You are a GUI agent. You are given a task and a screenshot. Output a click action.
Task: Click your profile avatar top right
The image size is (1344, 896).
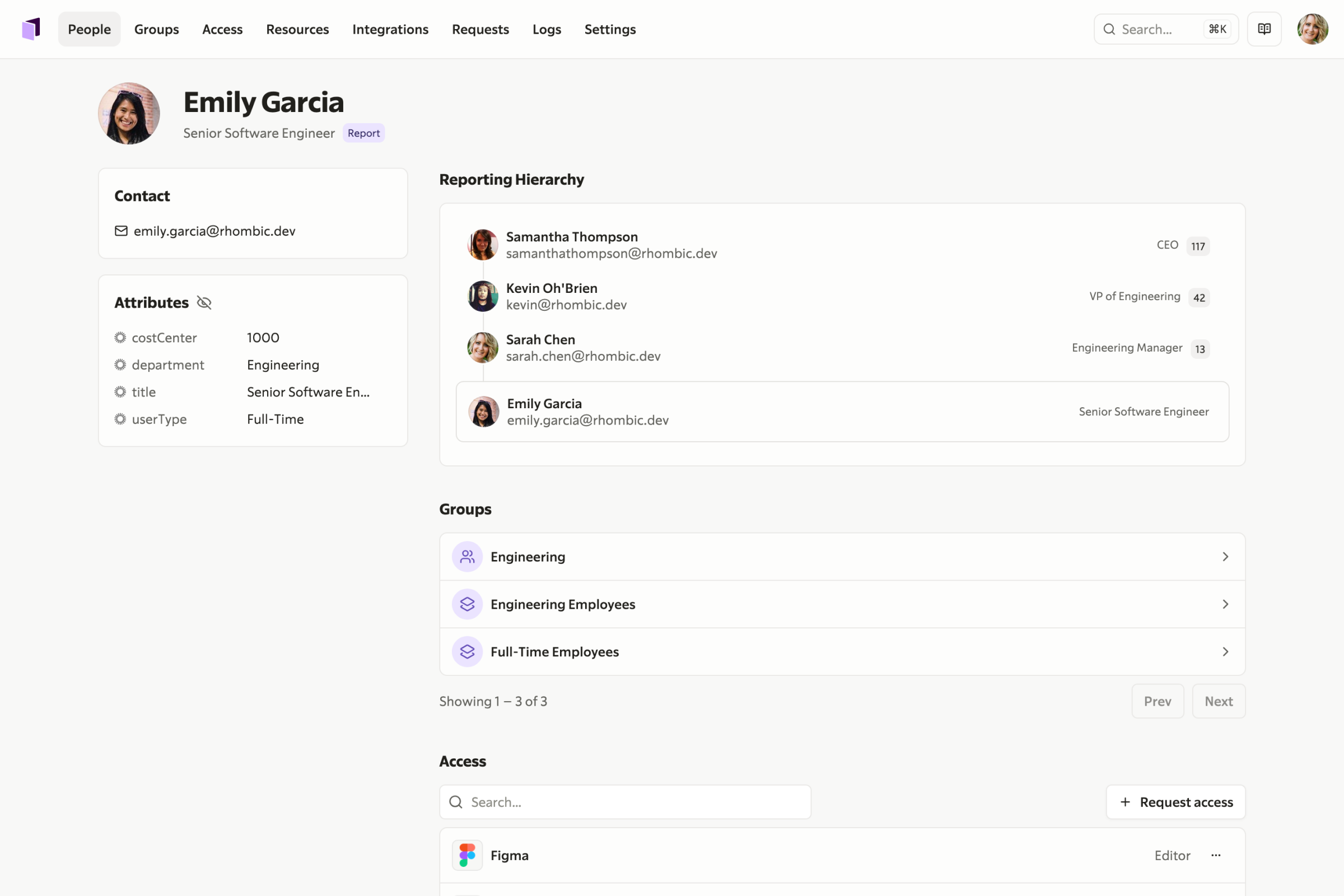pyautogui.click(x=1313, y=29)
